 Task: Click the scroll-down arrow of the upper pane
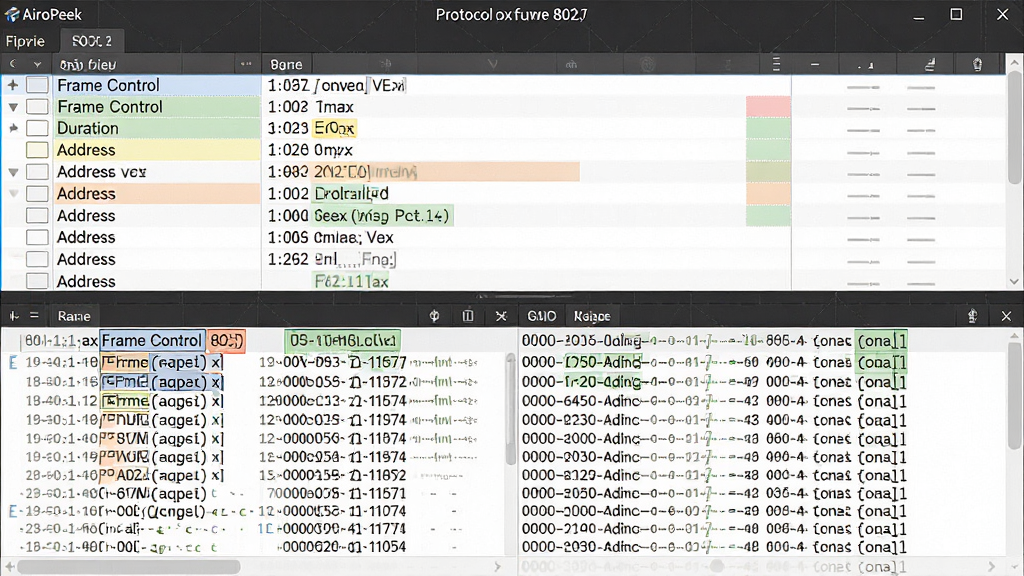pyautogui.click(x=1014, y=281)
